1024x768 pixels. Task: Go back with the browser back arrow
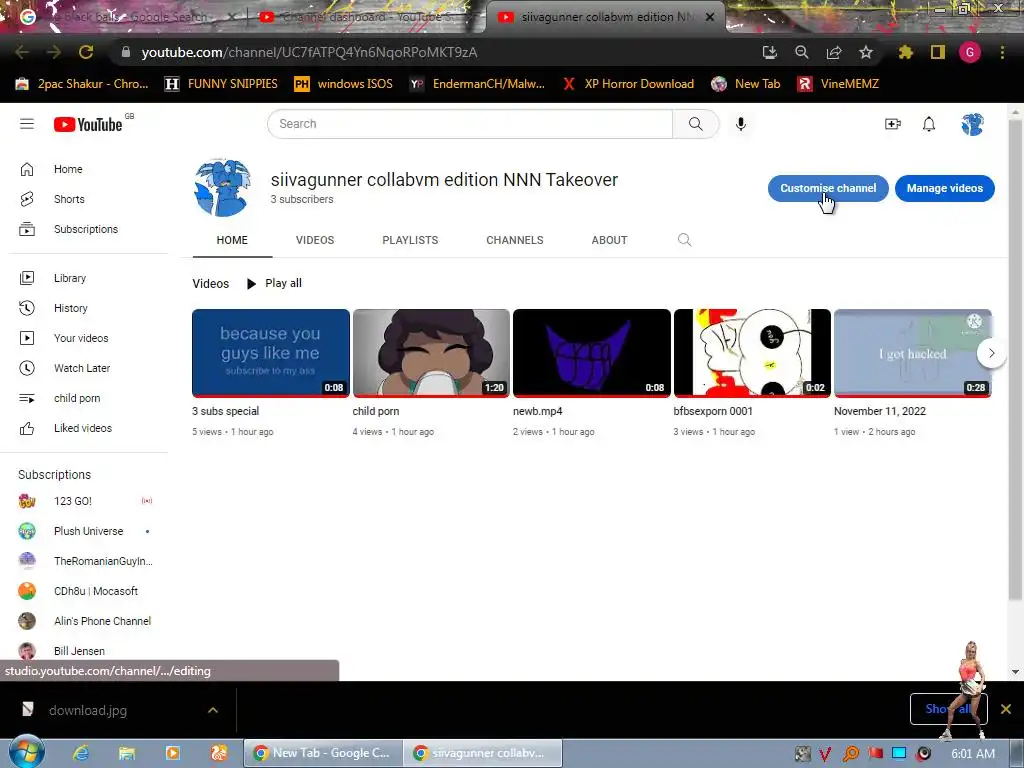22,52
